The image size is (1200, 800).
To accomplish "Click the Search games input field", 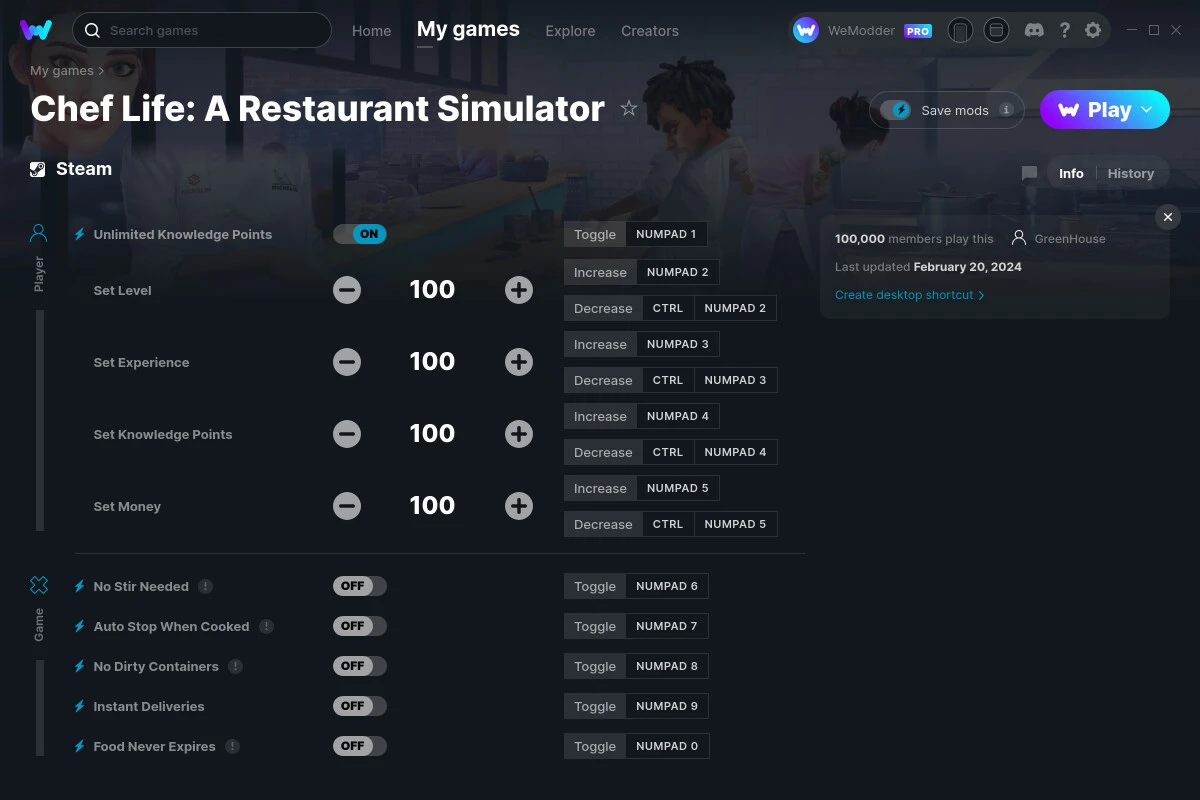I will [201, 30].
